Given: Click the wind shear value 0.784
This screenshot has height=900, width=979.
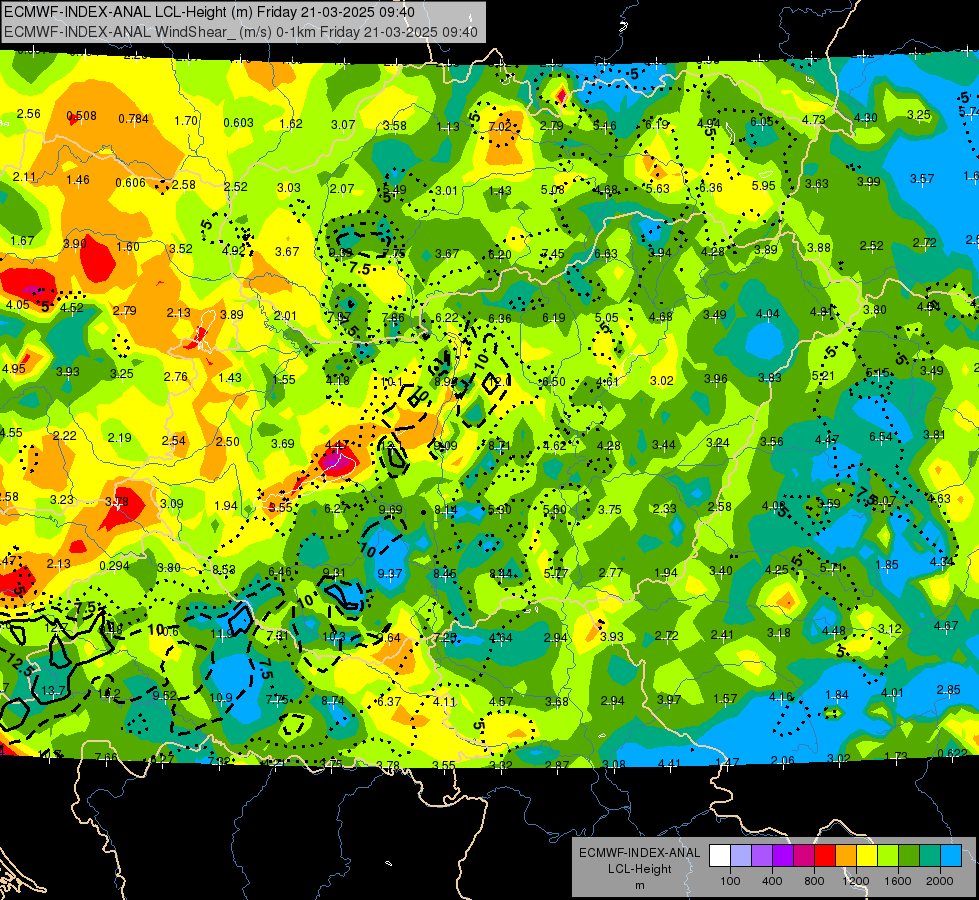Looking at the screenshot, I should pos(134,119).
